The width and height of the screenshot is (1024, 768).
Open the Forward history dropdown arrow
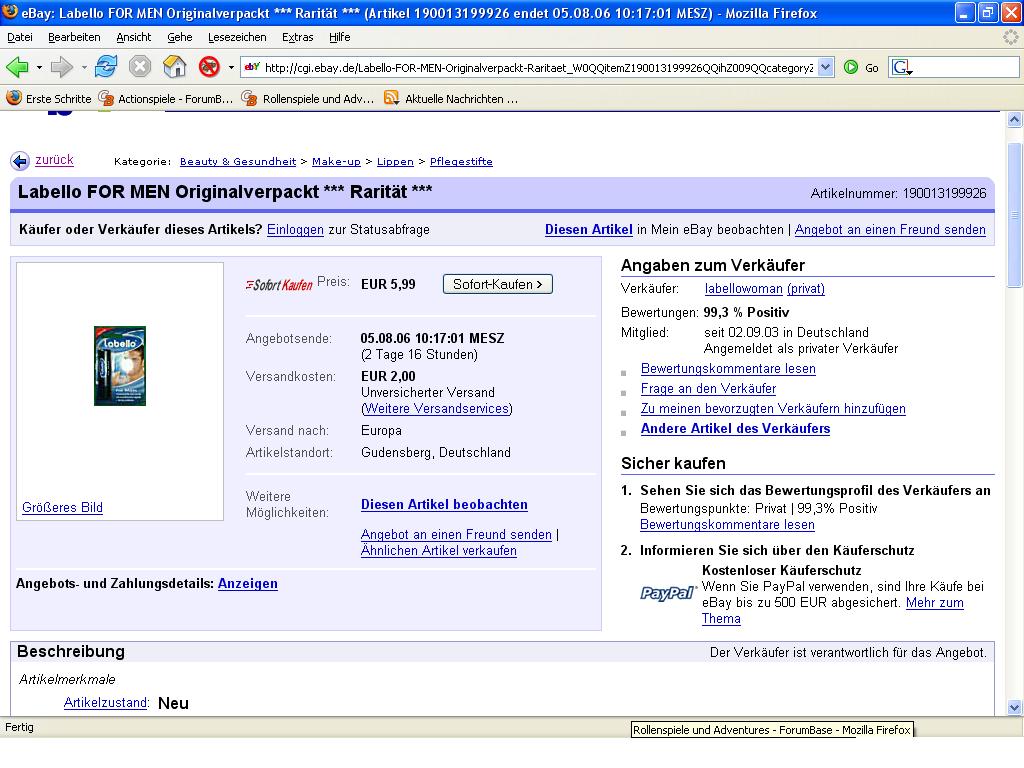[84, 67]
